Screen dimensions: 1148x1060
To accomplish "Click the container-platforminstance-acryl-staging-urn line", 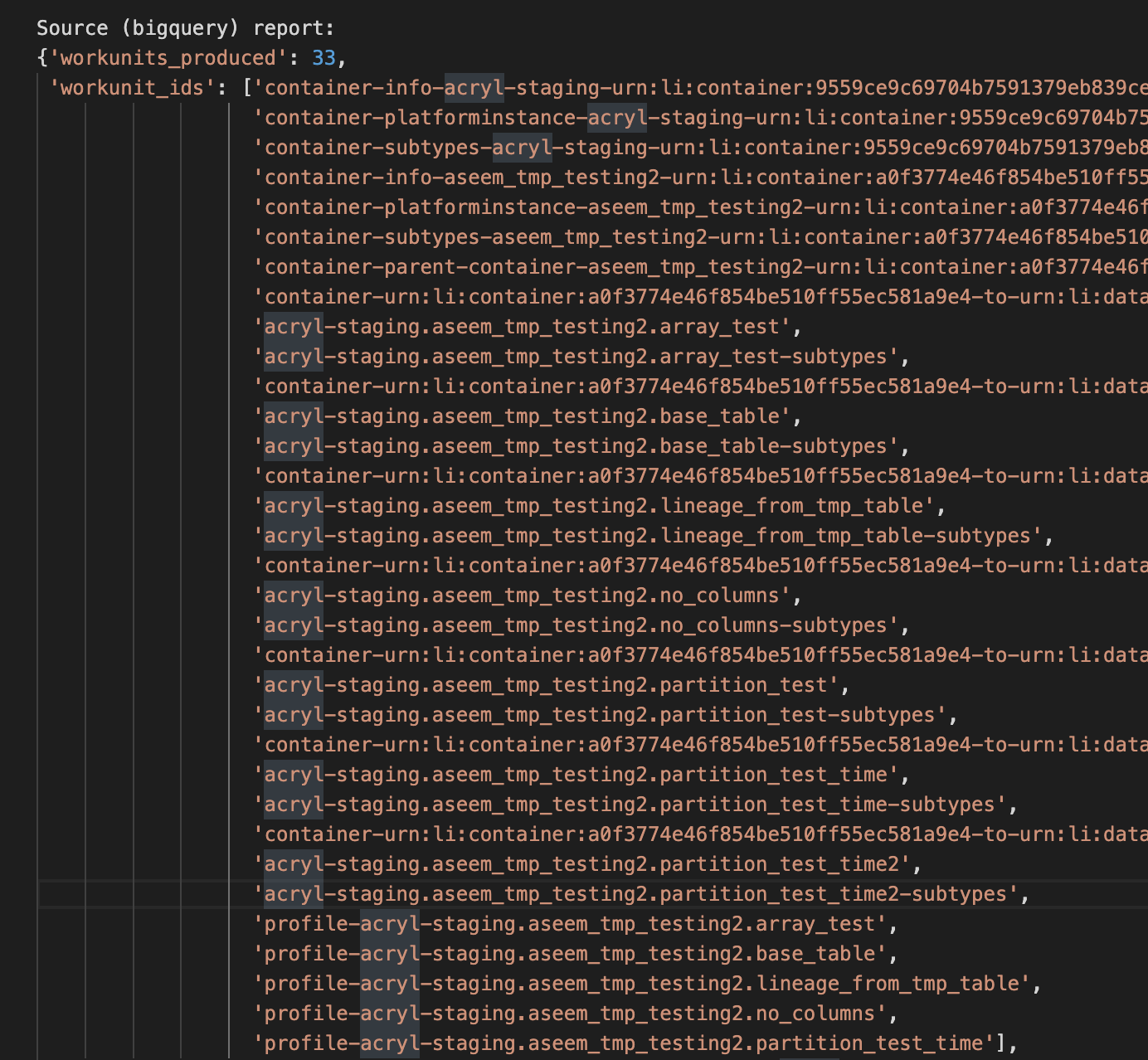I will (700, 118).
